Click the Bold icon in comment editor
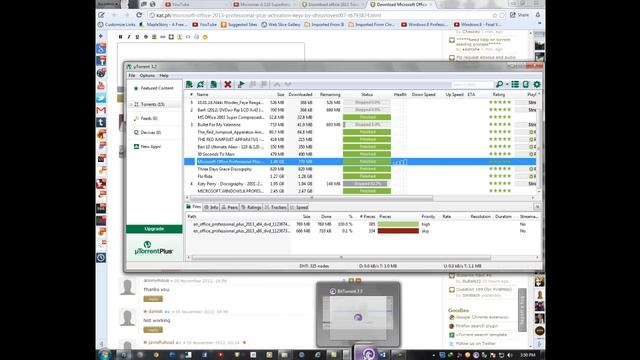The image size is (640, 360). coord(120,37)
